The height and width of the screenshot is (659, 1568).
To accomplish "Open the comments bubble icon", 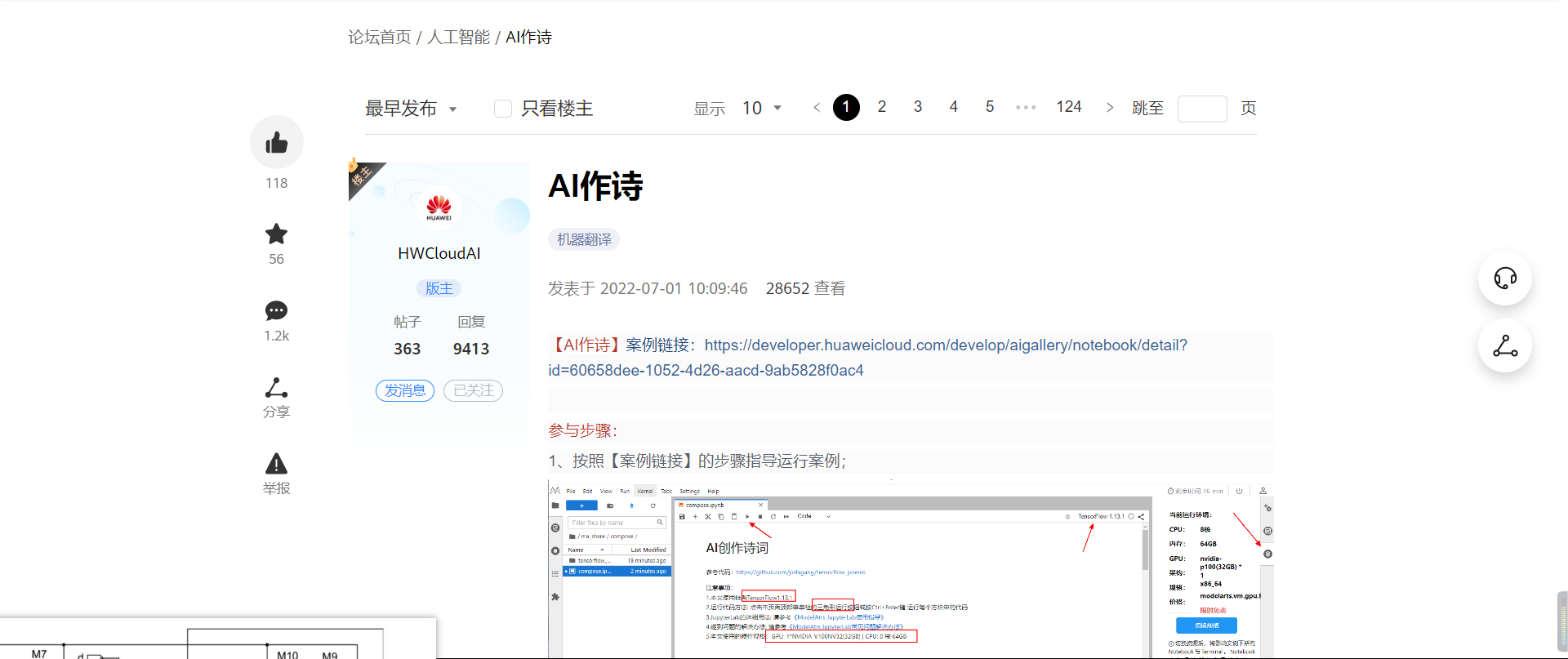I will 277,310.
